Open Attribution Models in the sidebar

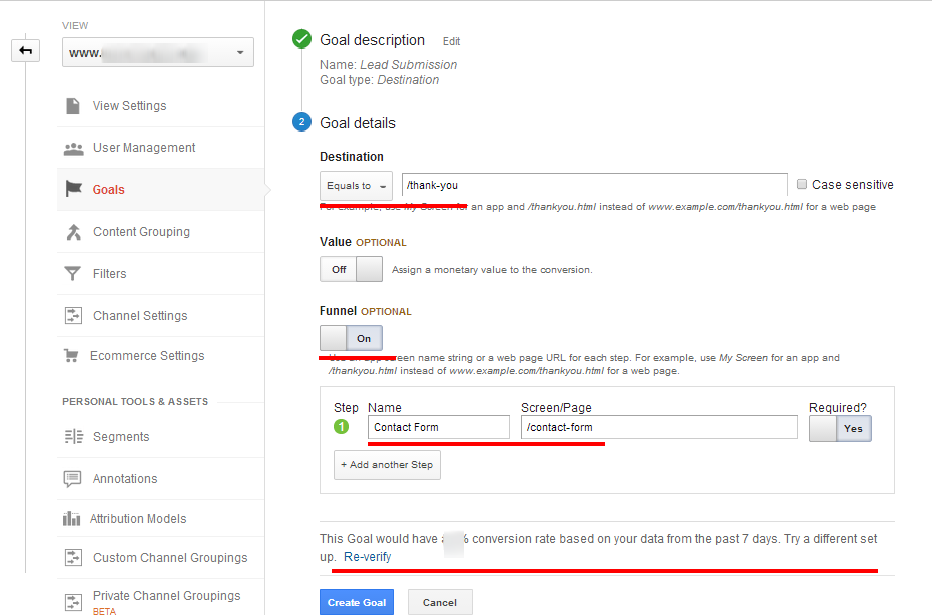pyautogui.click(x=138, y=519)
